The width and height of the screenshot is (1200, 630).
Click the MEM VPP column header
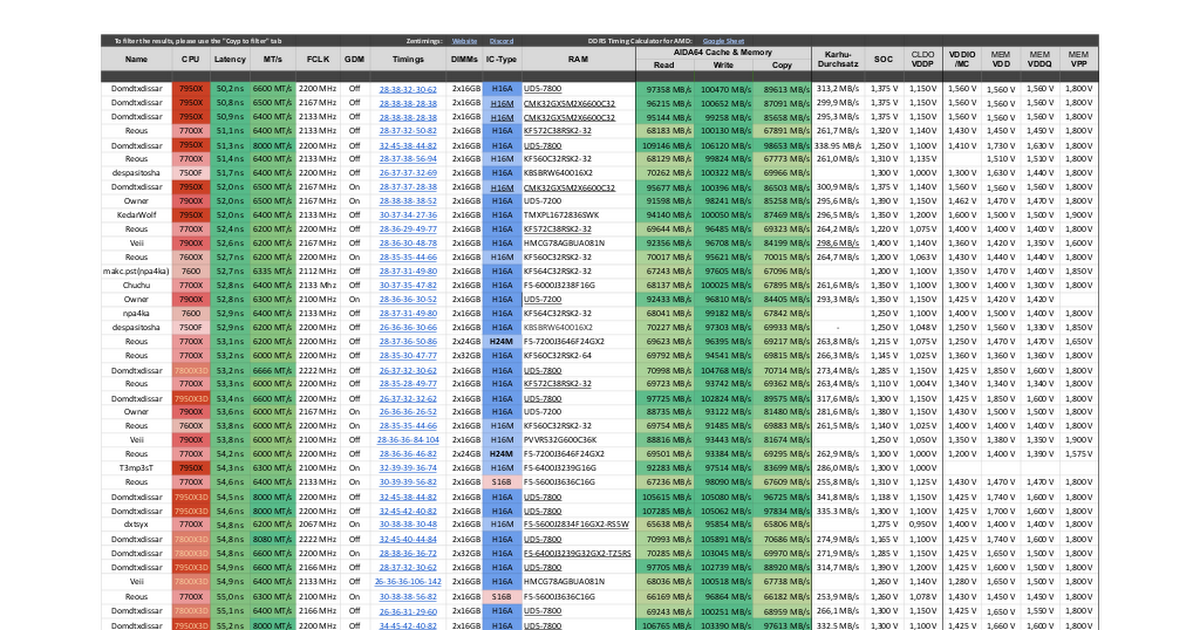coord(1079,59)
